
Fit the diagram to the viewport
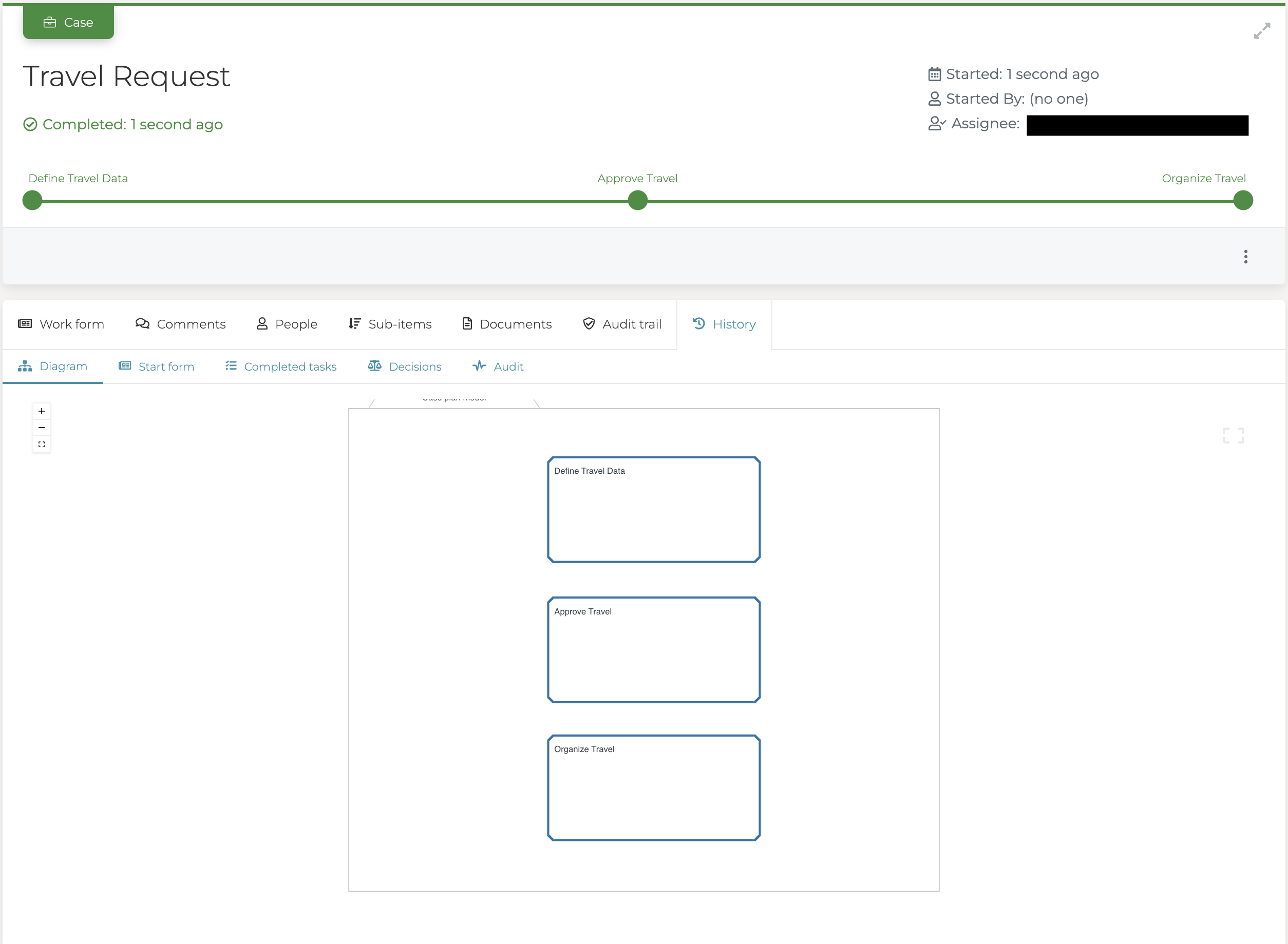(x=41, y=444)
